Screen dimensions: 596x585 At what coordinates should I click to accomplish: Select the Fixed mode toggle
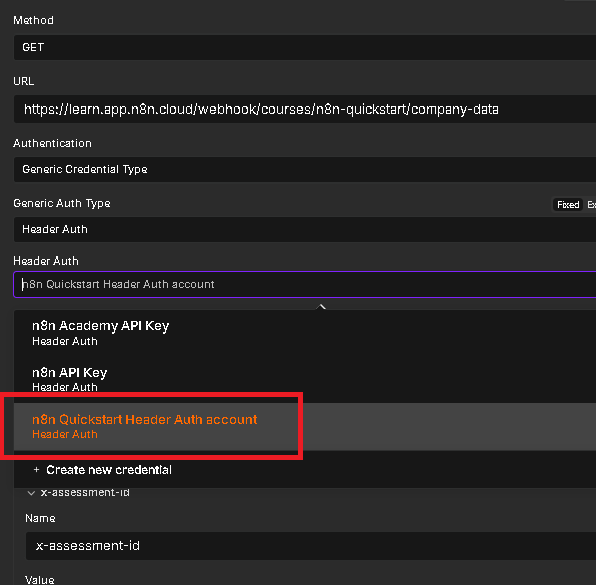[x=568, y=205]
